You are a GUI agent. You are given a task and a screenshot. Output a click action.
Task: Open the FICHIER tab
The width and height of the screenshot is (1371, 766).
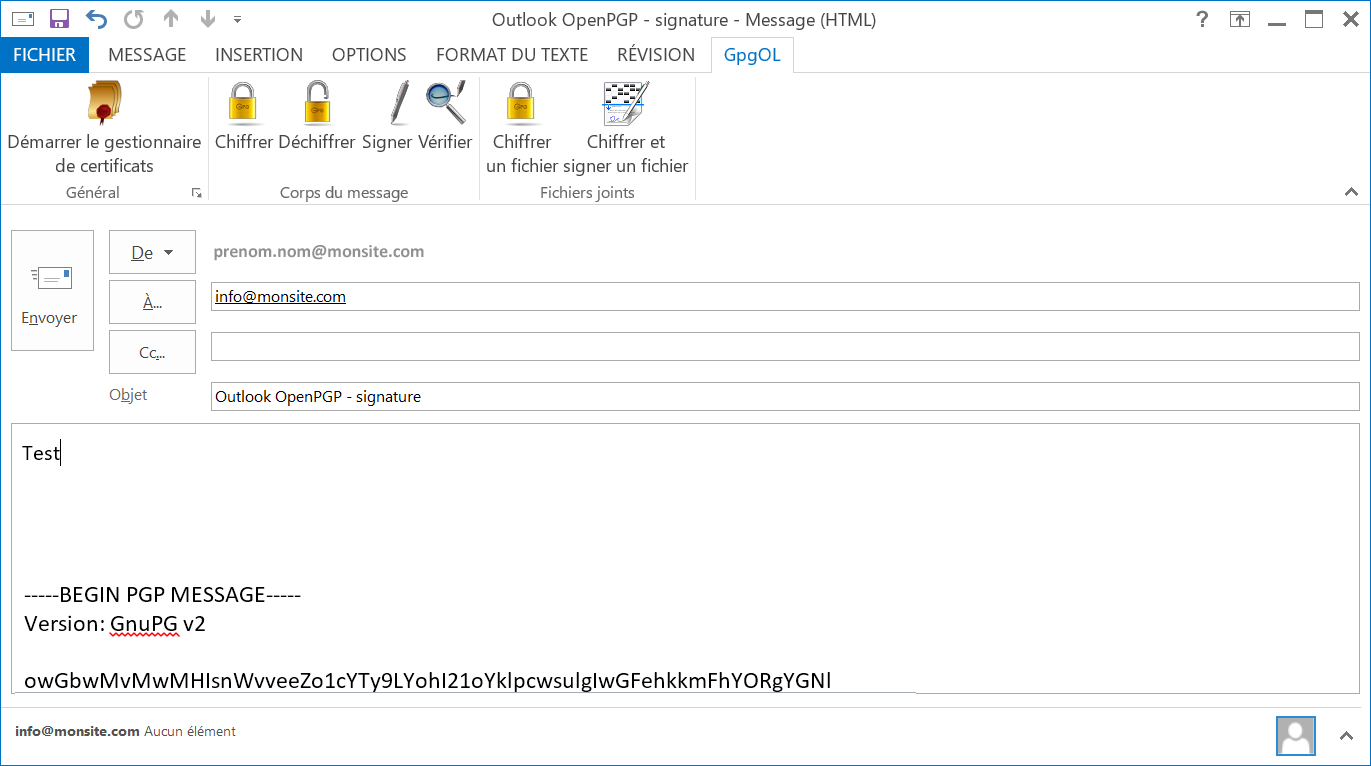[45, 55]
